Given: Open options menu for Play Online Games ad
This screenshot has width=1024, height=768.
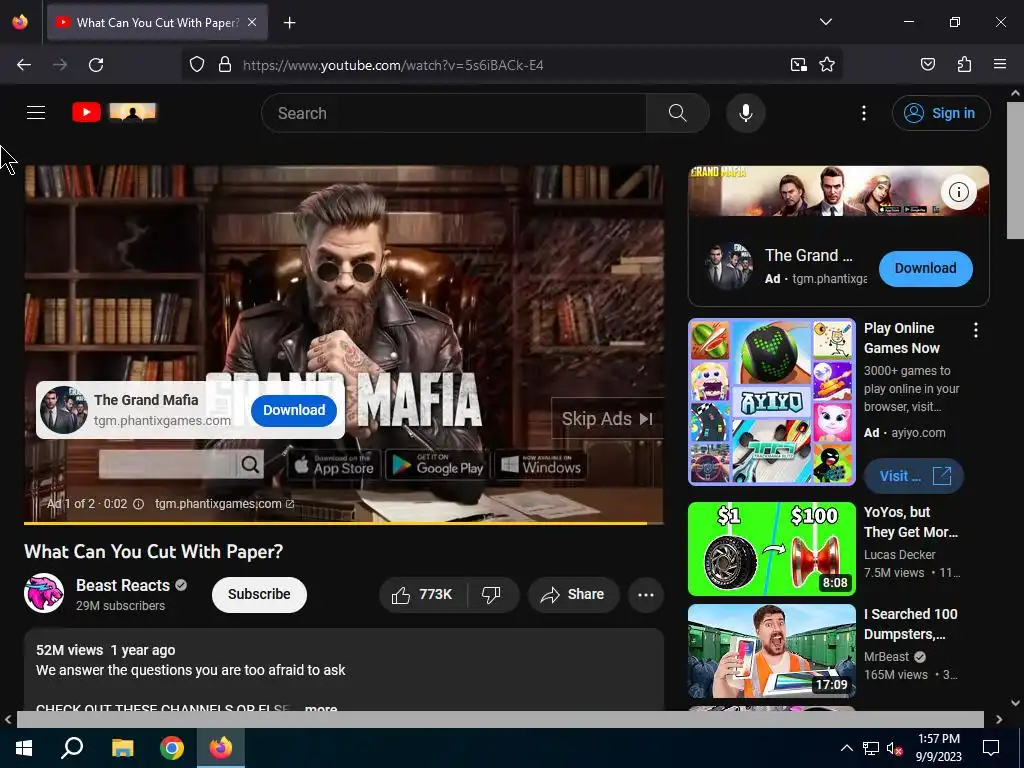Looking at the screenshot, I should point(976,330).
